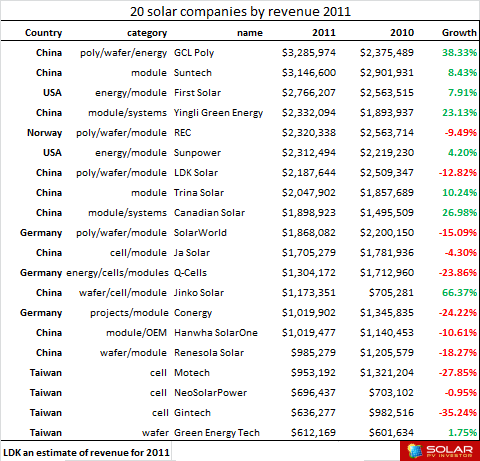This screenshot has width=480, height=461.
Task: Click the 7.91% growth cell
Action: tap(462, 93)
